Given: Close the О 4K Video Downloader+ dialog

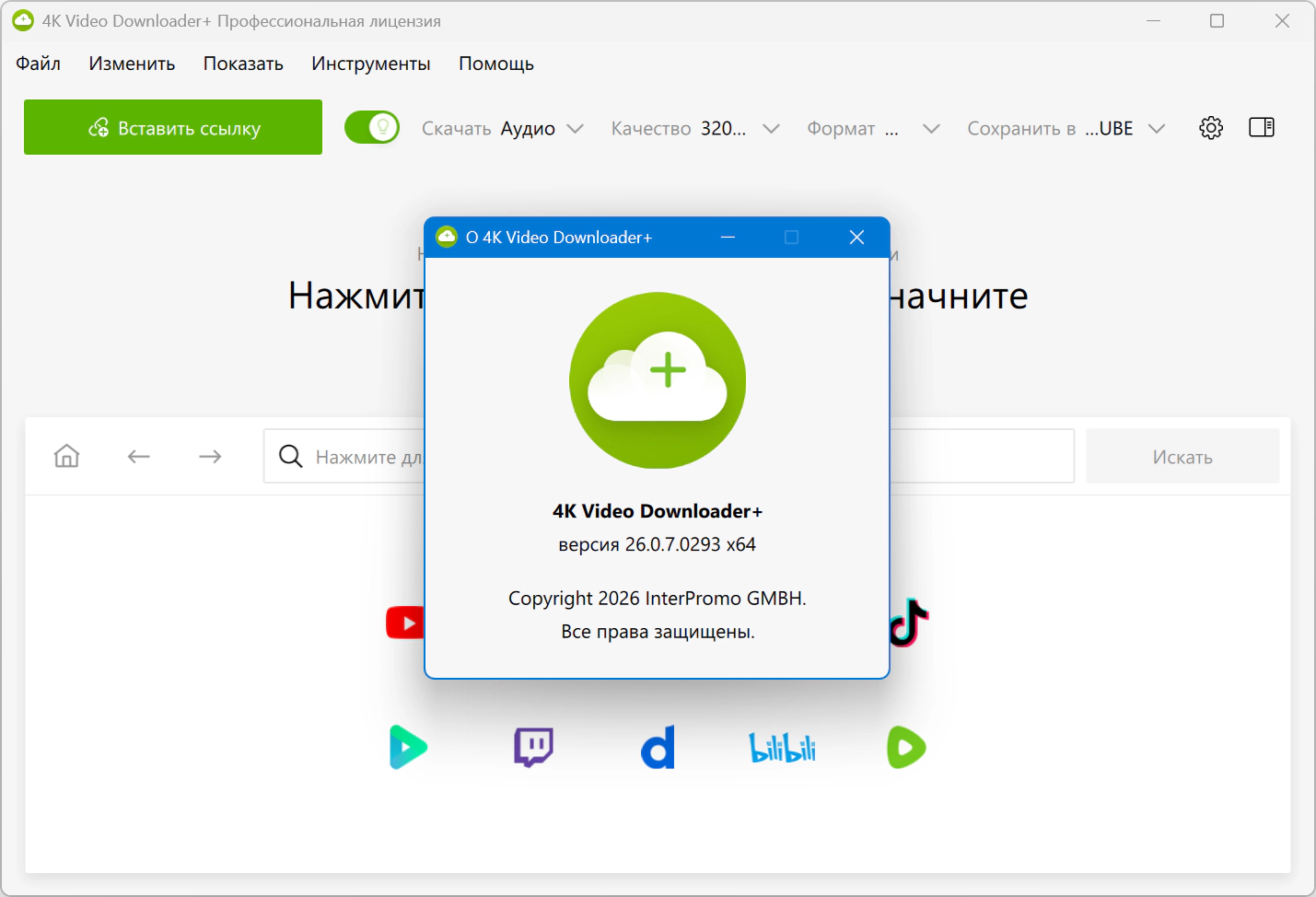Looking at the screenshot, I should (856, 238).
